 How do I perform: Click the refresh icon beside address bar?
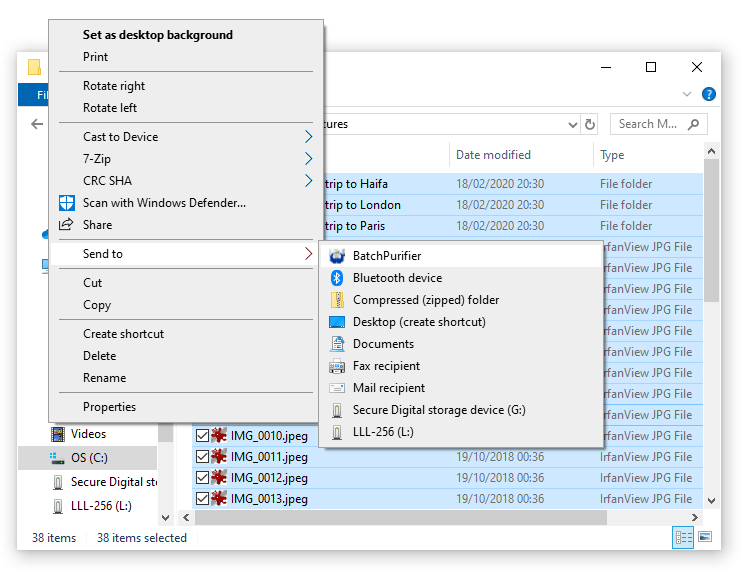(589, 124)
